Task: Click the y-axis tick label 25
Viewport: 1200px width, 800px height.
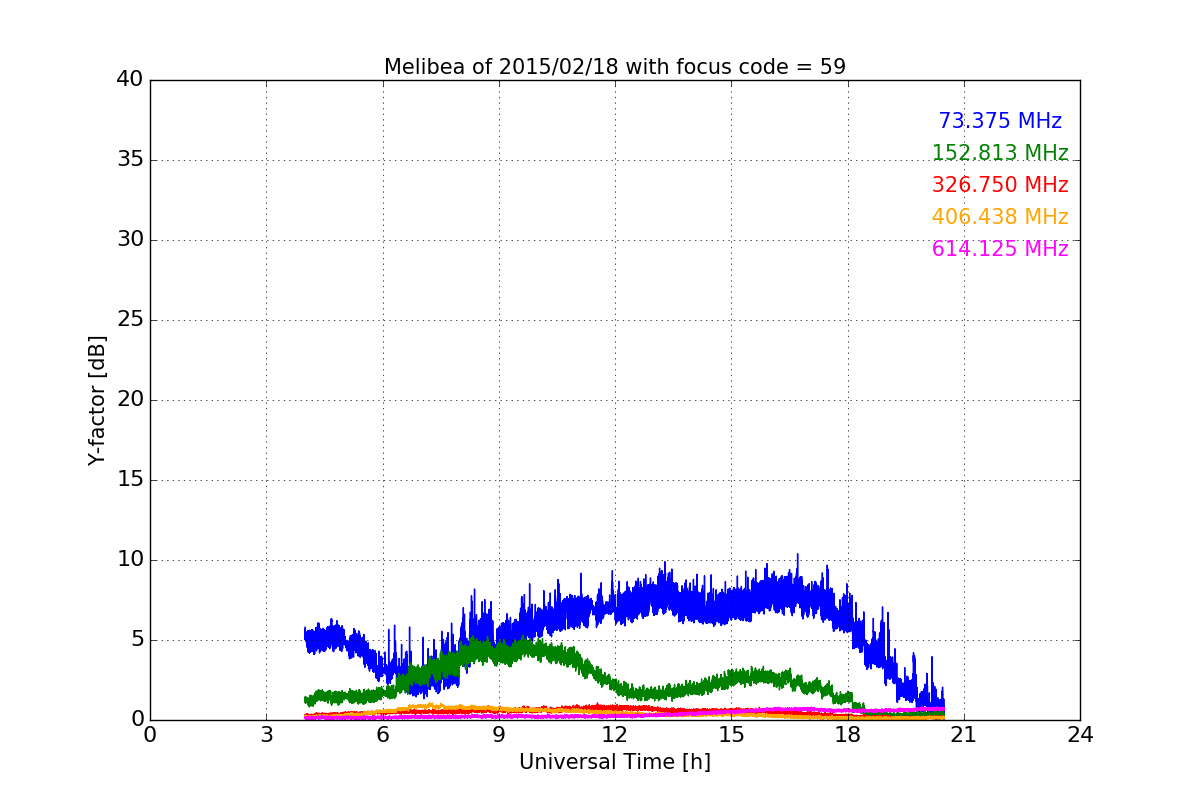Action: tap(130, 320)
